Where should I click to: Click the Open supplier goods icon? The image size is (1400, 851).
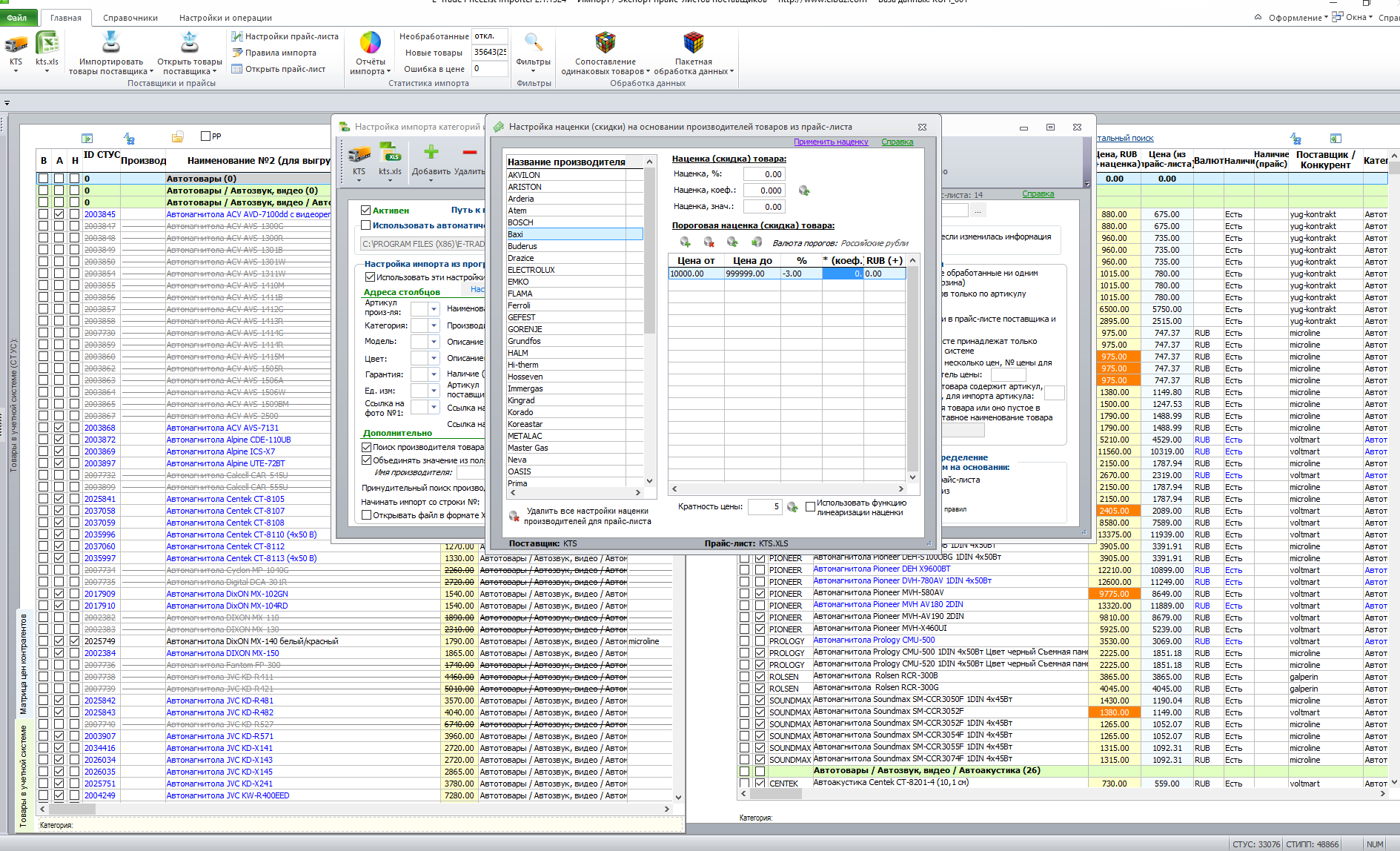(x=190, y=42)
